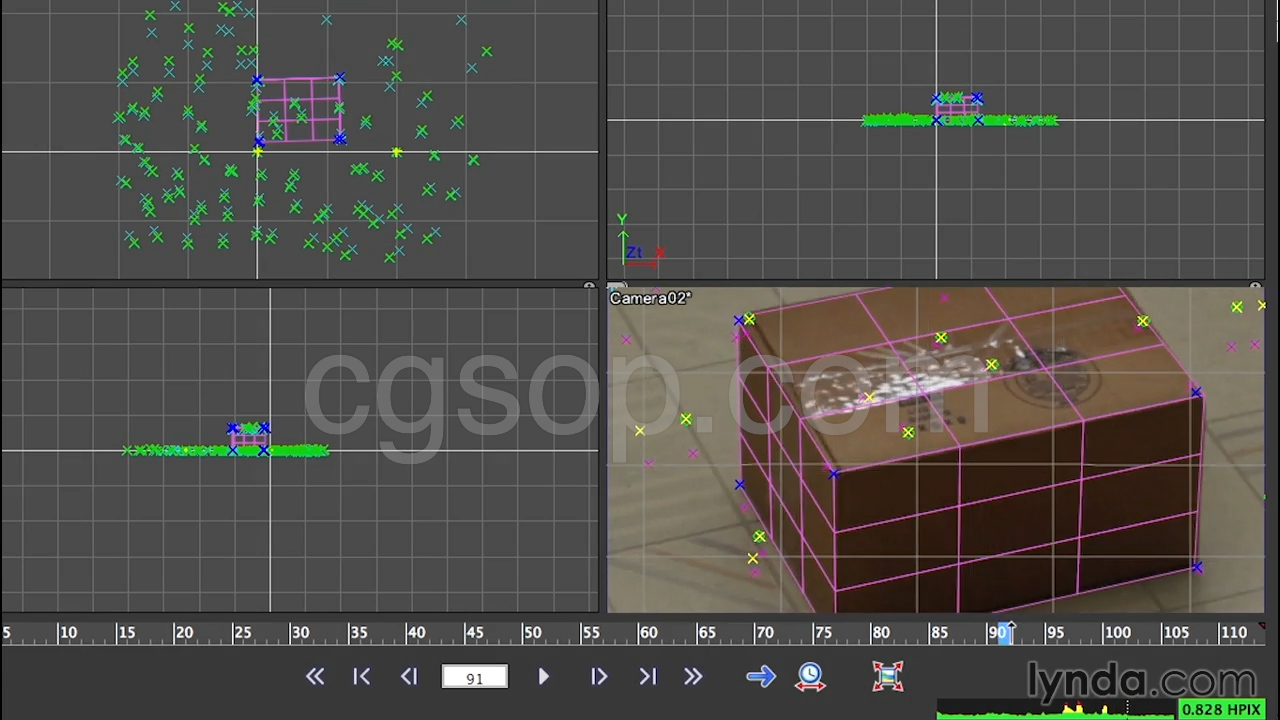This screenshot has width=1280, height=720.
Task: Click the Camera02* viewport label
Action: click(651, 298)
